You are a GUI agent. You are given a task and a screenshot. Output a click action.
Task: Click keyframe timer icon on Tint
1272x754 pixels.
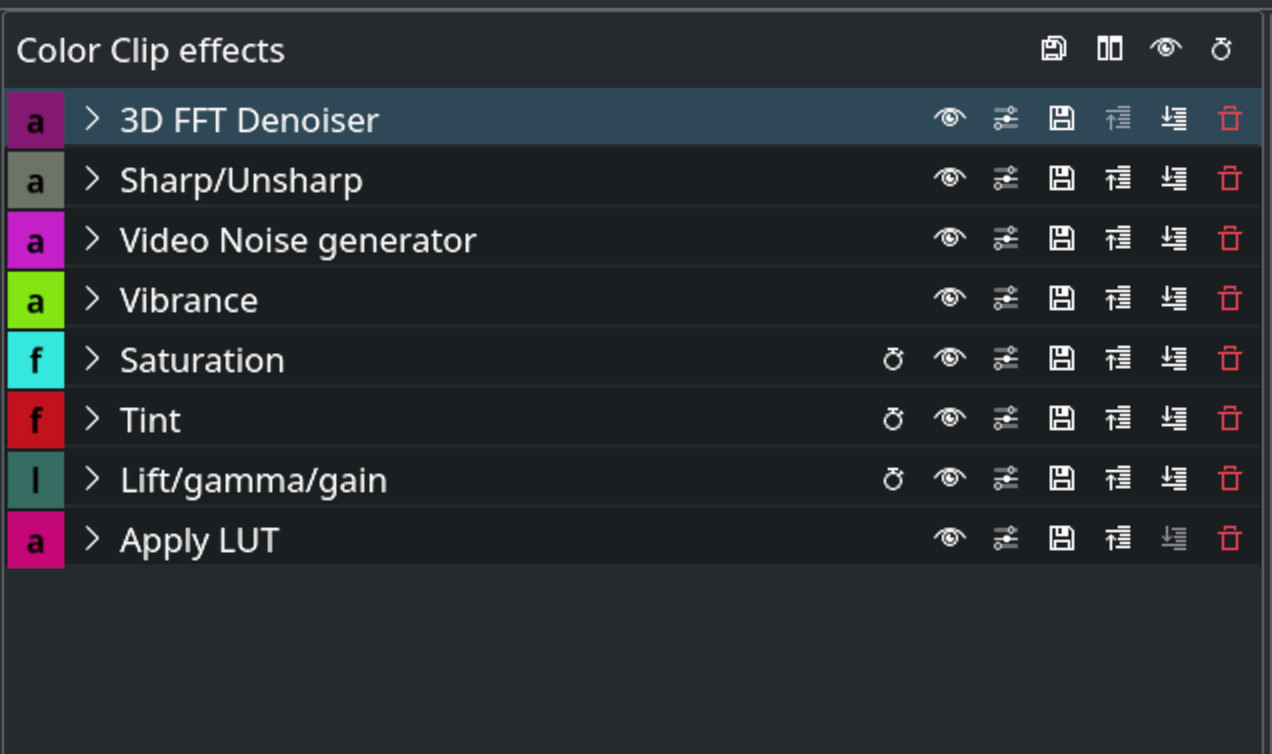[x=893, y=419]
